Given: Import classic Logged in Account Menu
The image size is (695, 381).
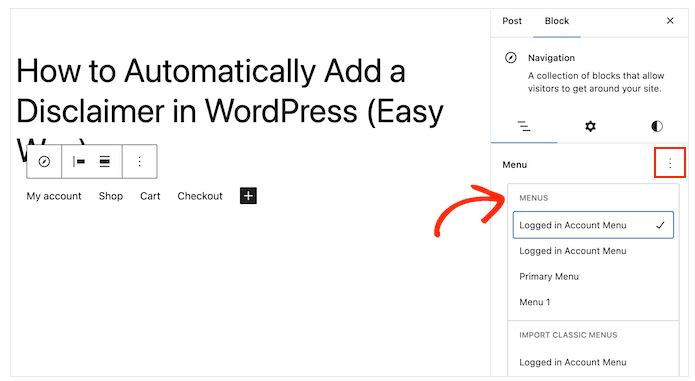Looking at the screenshot, I should [x=593, y=362].
